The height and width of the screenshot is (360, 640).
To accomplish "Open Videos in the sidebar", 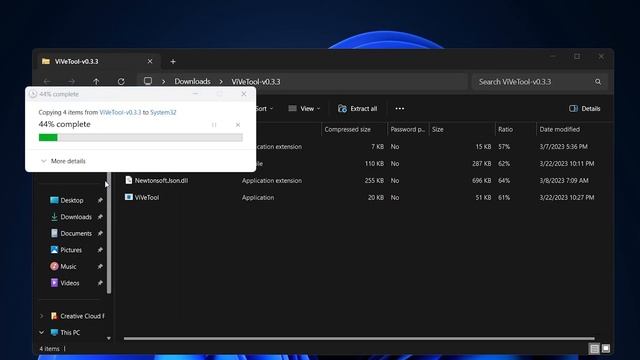I will tap(70, 283).
